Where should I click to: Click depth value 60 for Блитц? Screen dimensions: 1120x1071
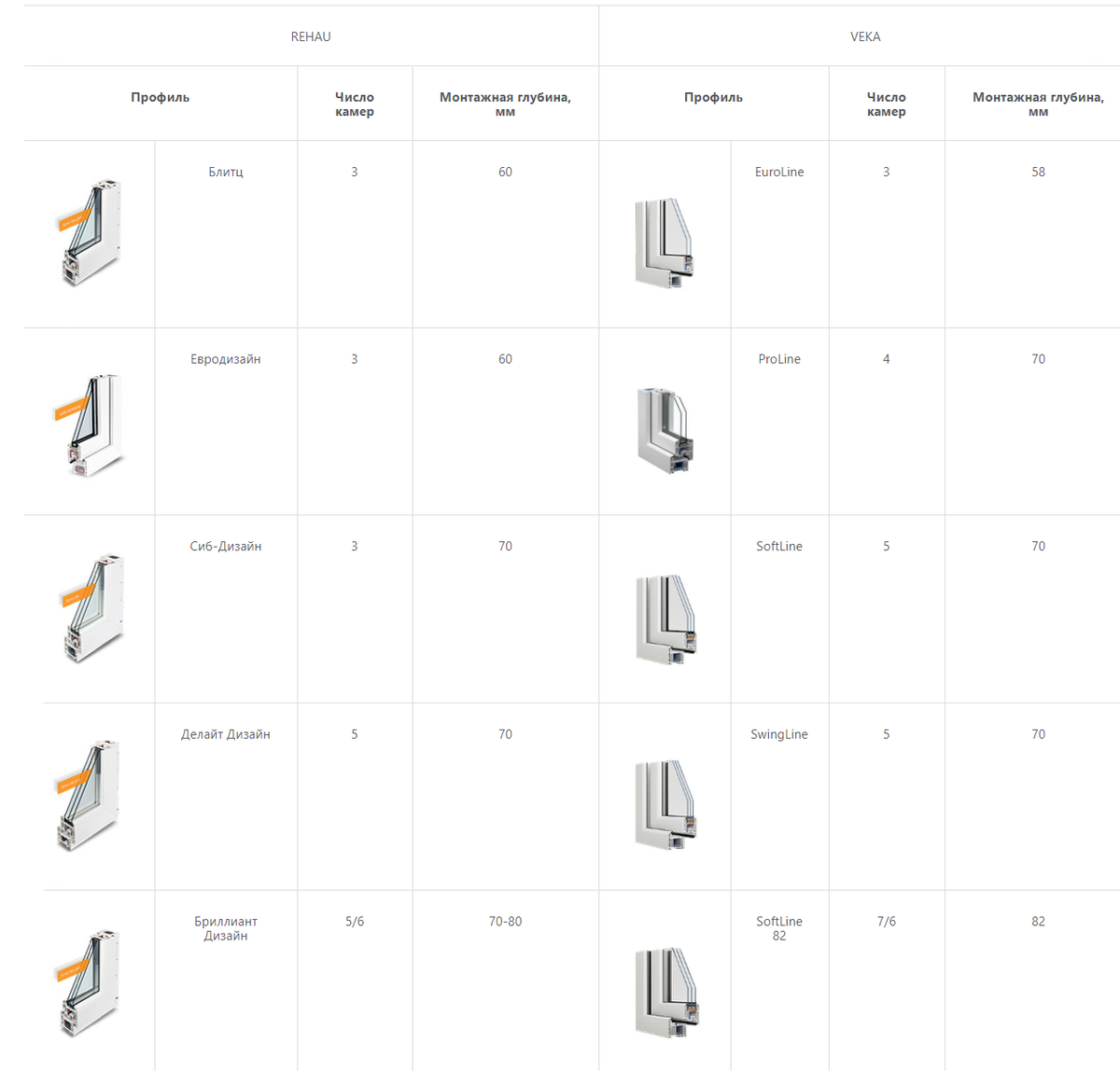(x=505, y=172)
